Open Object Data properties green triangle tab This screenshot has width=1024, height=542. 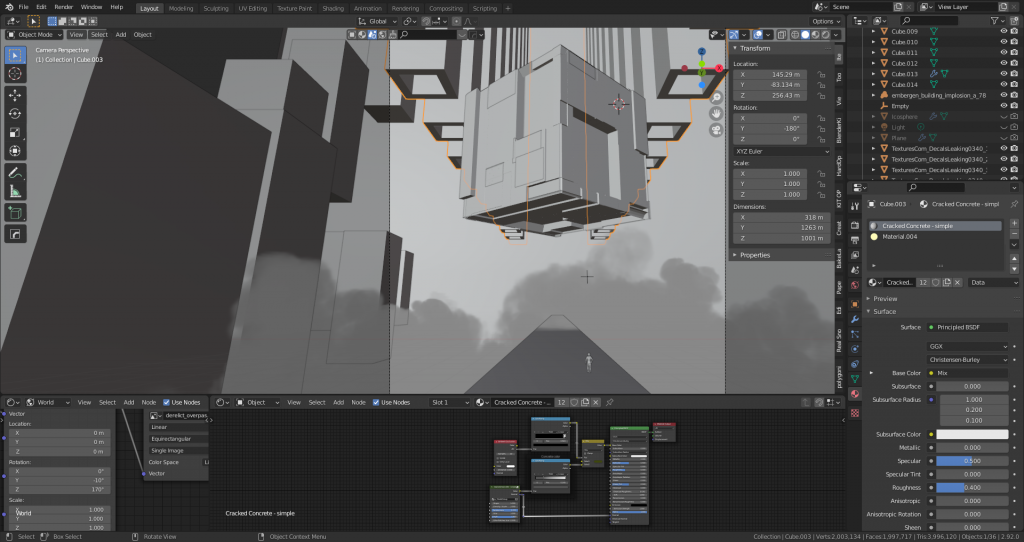(x=855, y=379)
